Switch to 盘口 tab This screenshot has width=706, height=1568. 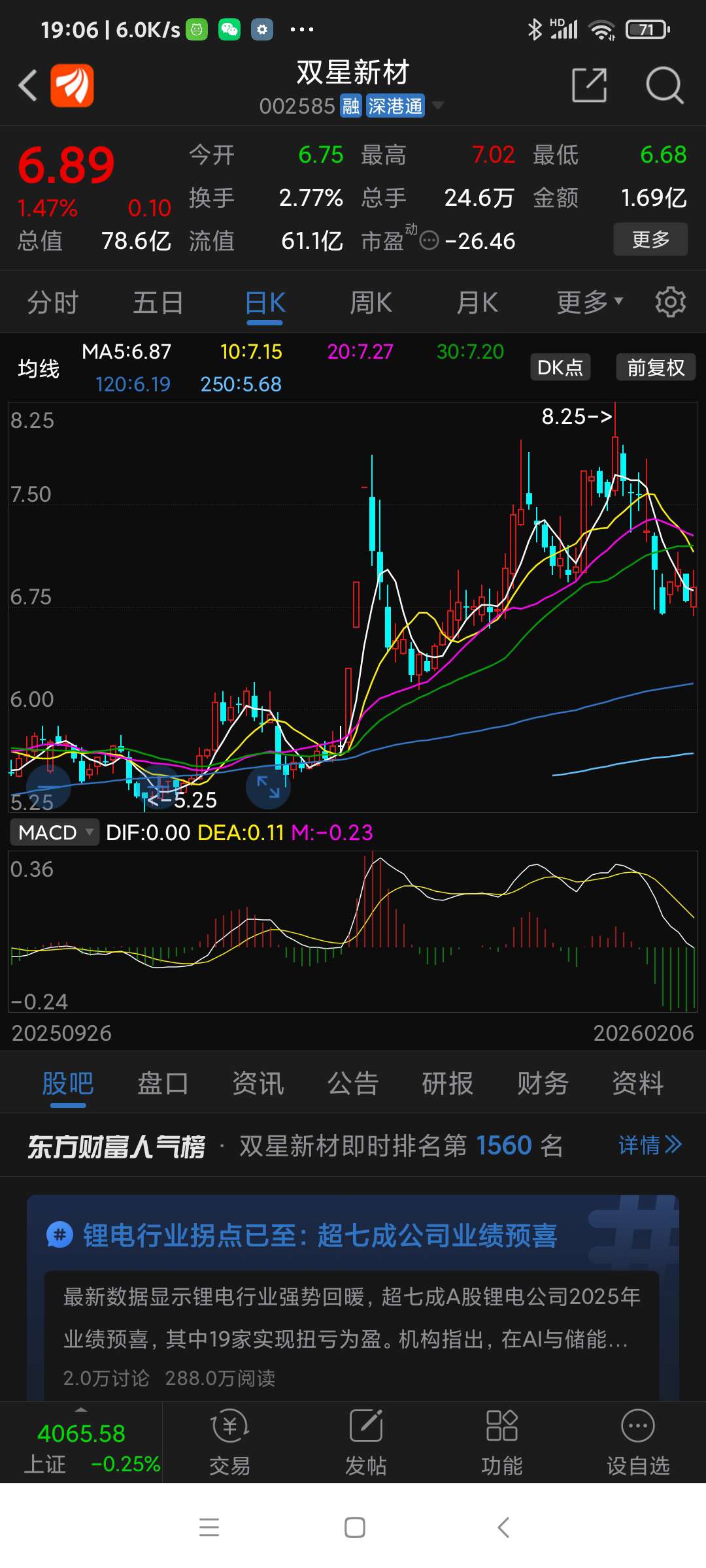[x=163, y=1083]
